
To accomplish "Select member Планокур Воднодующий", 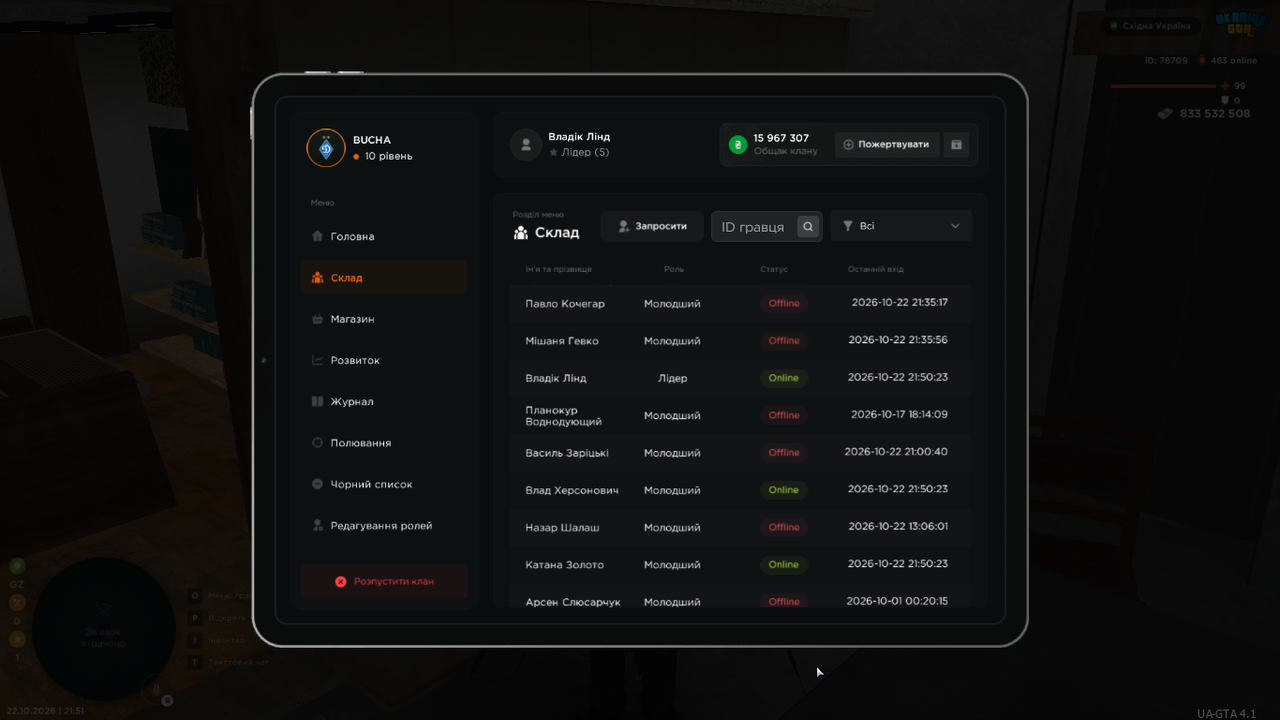I will coord(564,416).
